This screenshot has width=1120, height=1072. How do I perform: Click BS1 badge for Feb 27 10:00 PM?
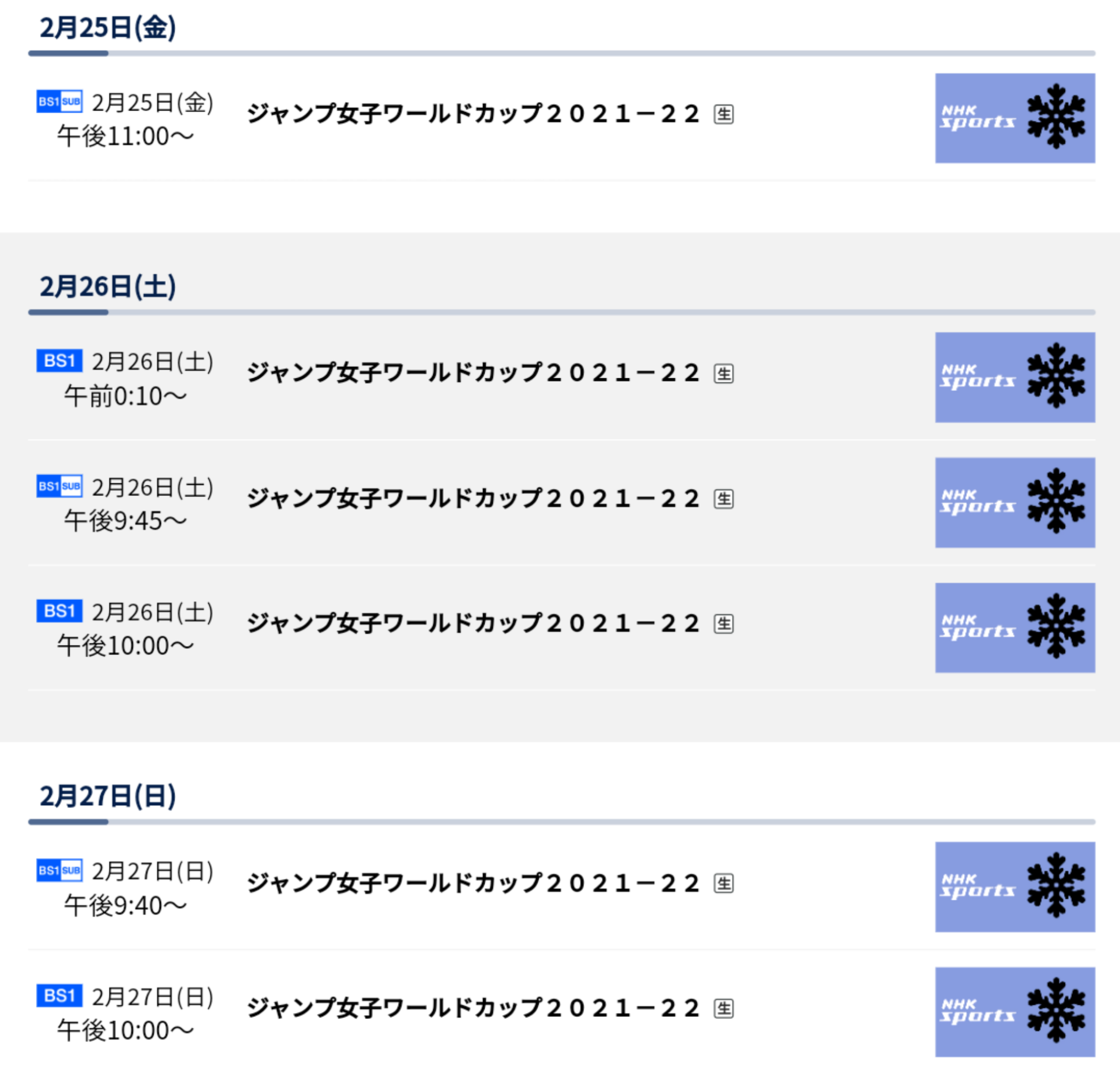pos(60,995)
